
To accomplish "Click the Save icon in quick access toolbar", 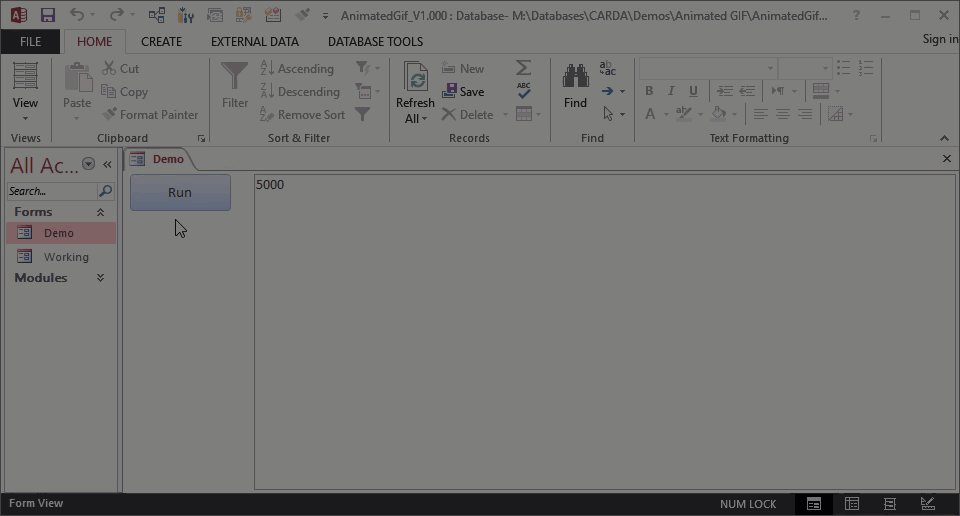I will pos(47,15).
